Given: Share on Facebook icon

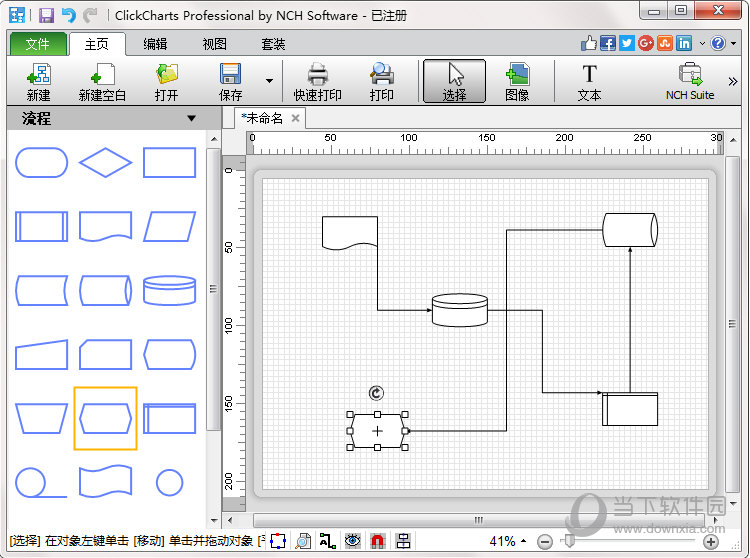Looking at the screenshot, I should (x=607, y=44).
